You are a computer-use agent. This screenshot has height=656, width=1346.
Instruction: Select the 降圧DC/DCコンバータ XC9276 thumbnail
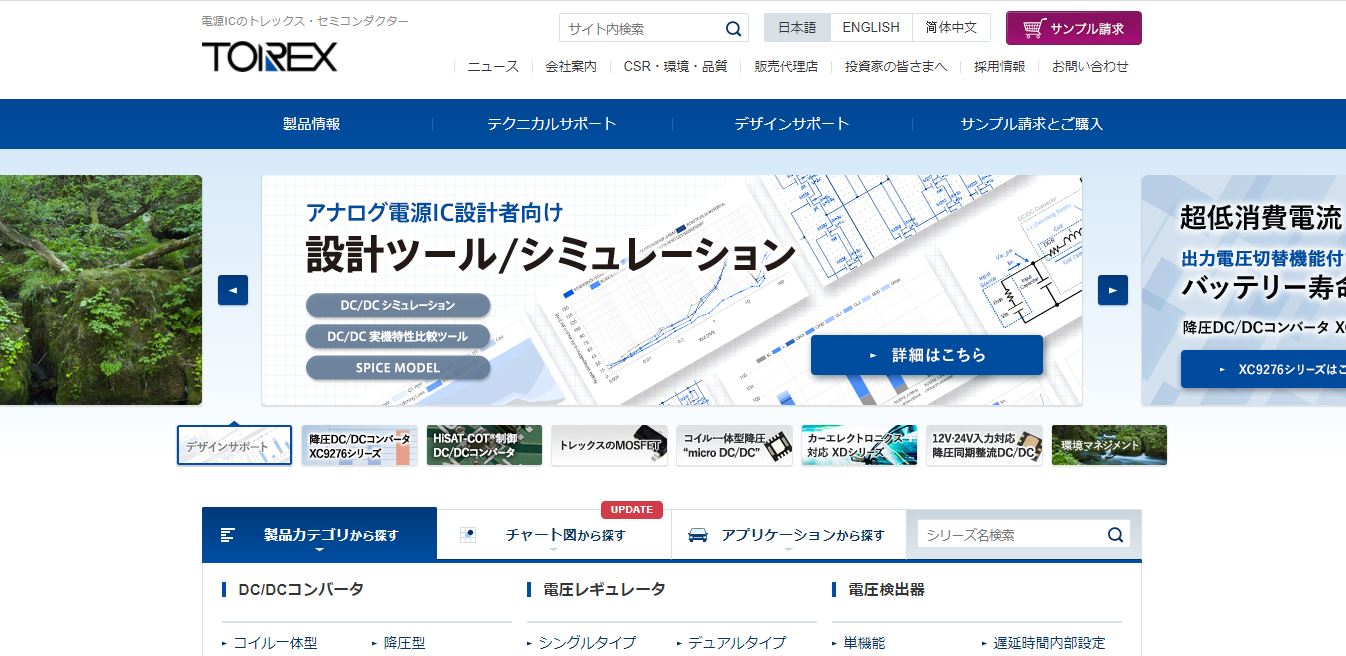360,445
